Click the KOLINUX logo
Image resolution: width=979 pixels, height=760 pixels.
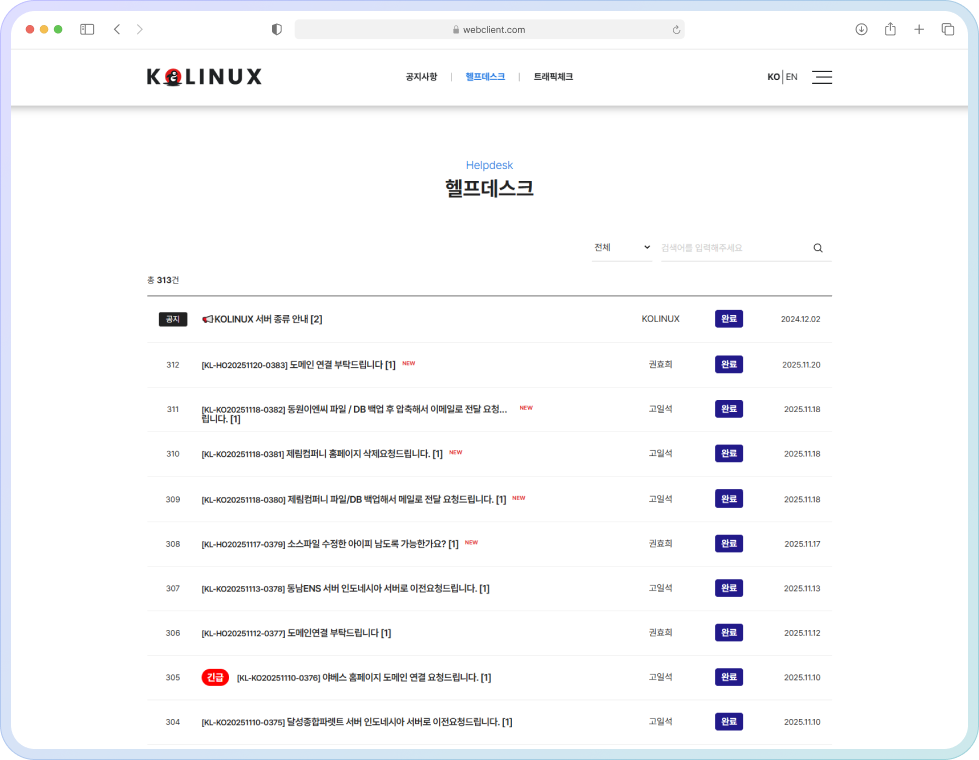coord(204,77)
